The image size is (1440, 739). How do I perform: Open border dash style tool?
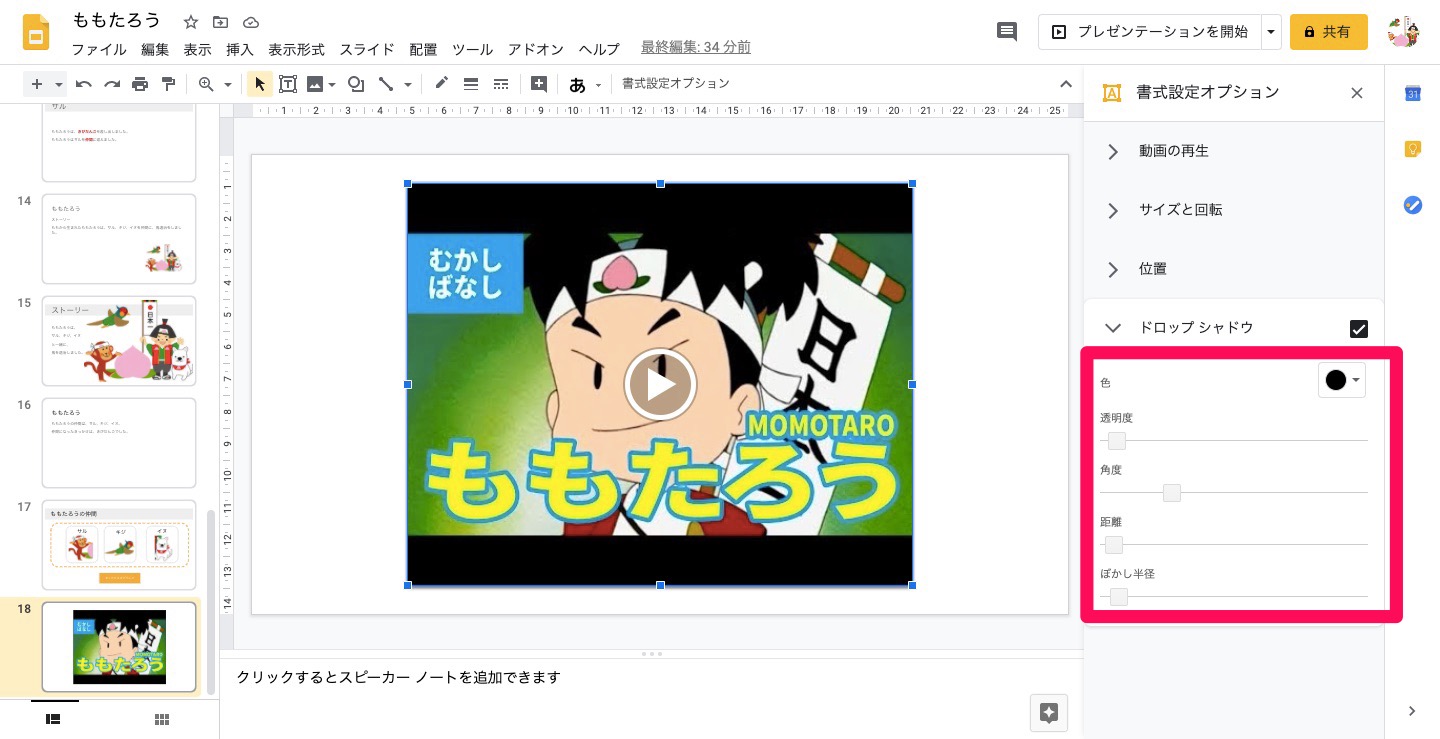point(501,84)
